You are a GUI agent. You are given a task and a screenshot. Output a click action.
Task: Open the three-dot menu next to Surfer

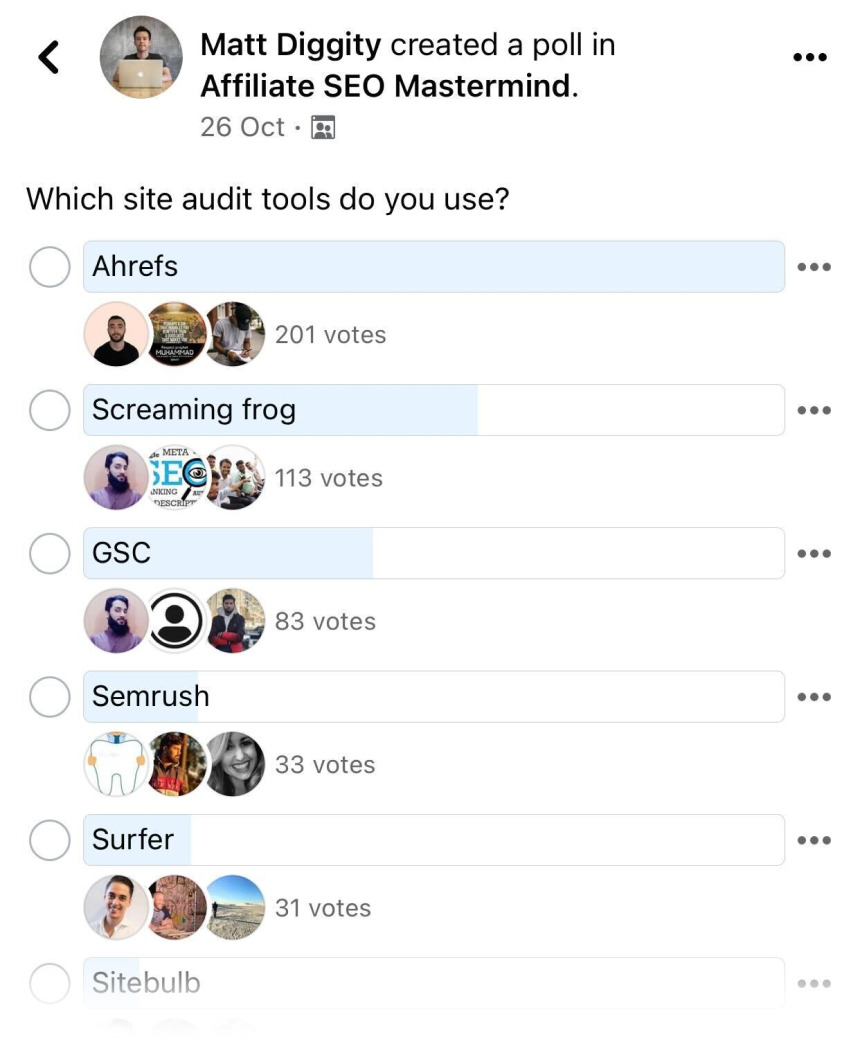click(x=816, y=839)
